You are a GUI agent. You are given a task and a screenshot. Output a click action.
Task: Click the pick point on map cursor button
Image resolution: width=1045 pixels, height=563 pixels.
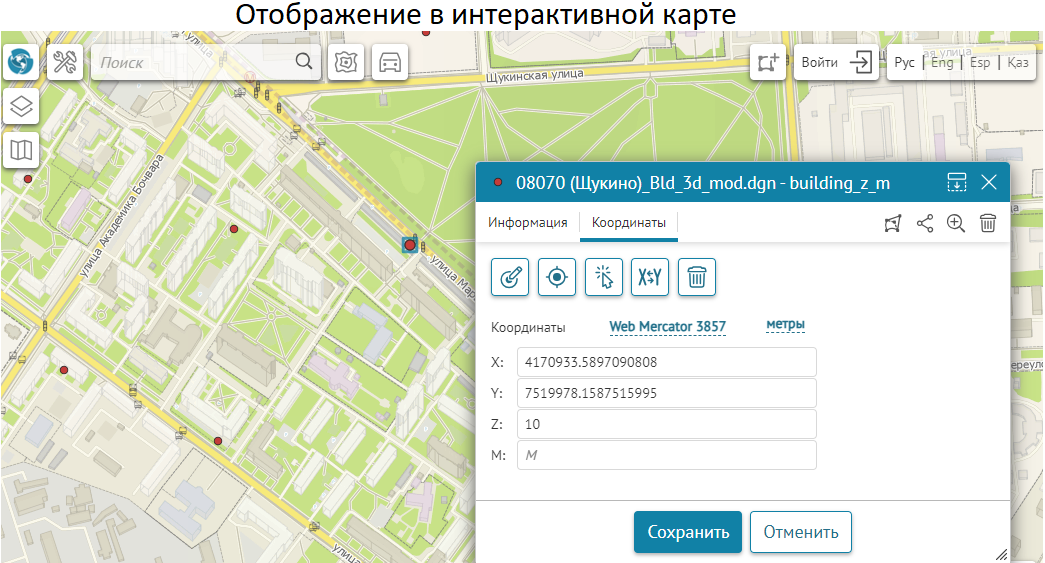(x=603, y=277)
